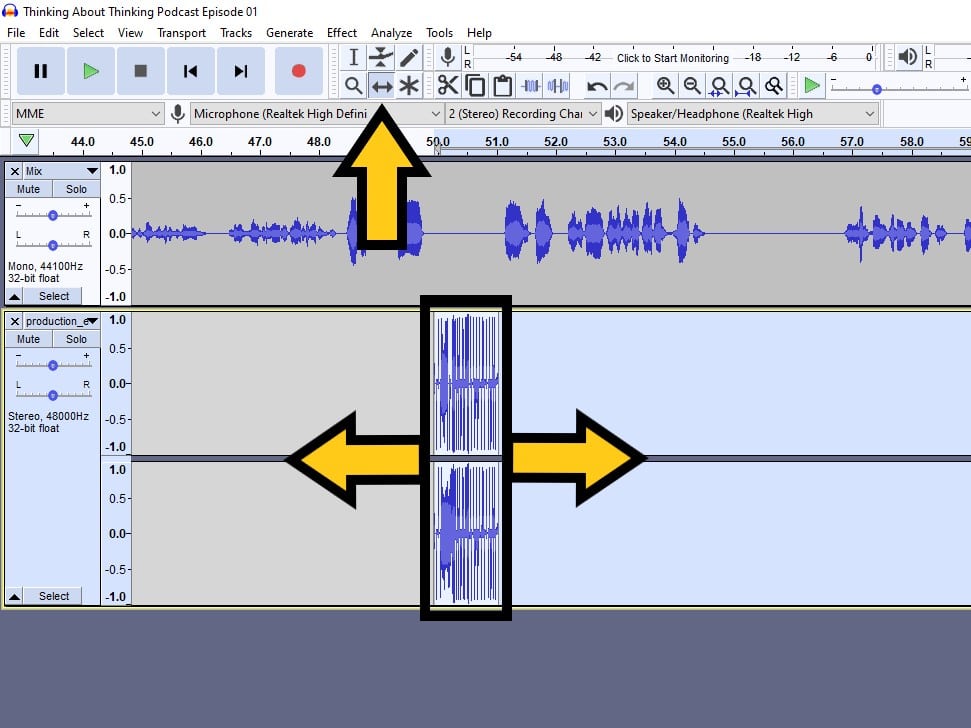Image resolution: width=971 pixels, height=728 pixels.
Task: Click the Play-at-Speed green button
Action: pos(811,85)
